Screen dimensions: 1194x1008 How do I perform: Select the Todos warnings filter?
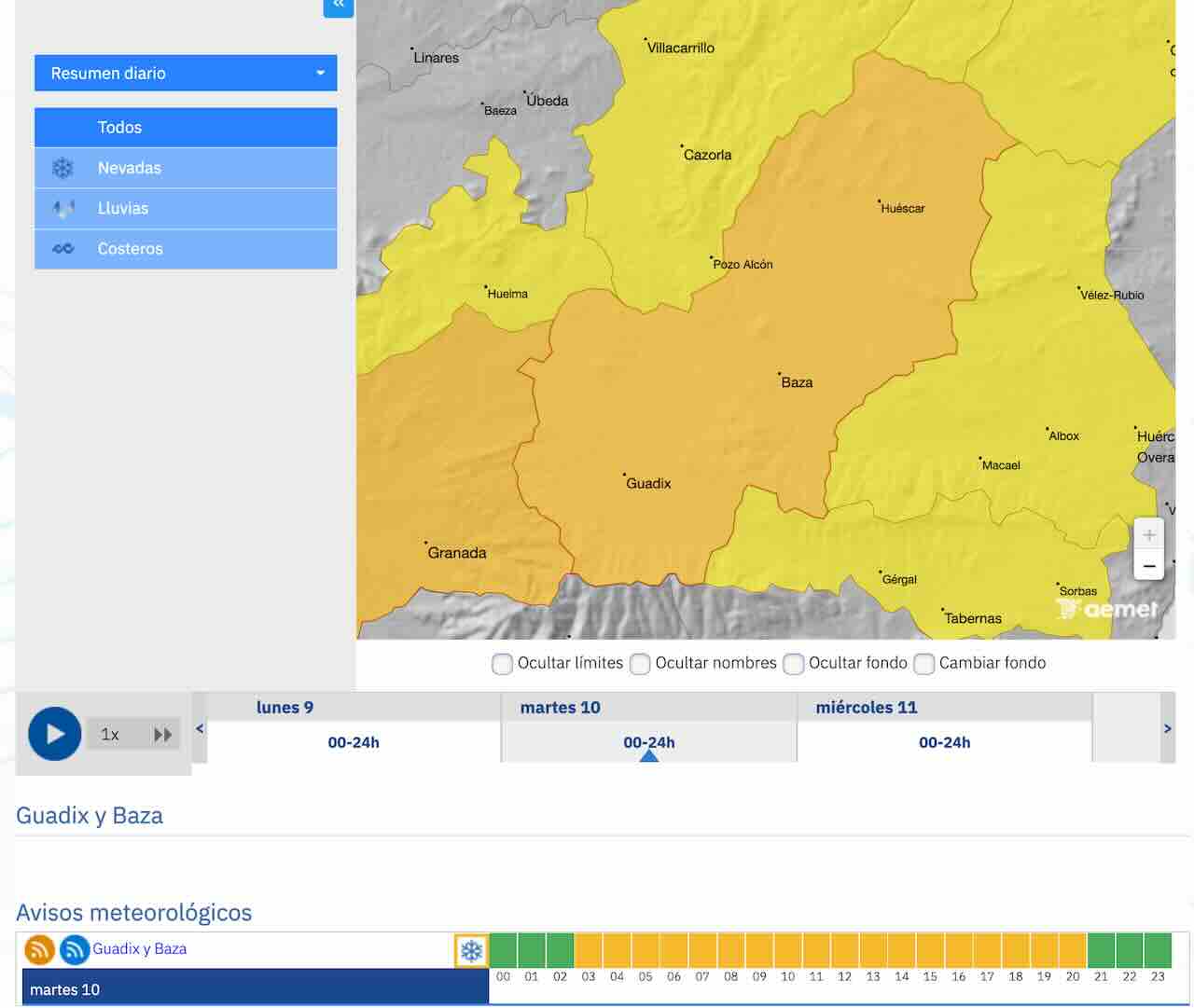[x=186, y=127]
